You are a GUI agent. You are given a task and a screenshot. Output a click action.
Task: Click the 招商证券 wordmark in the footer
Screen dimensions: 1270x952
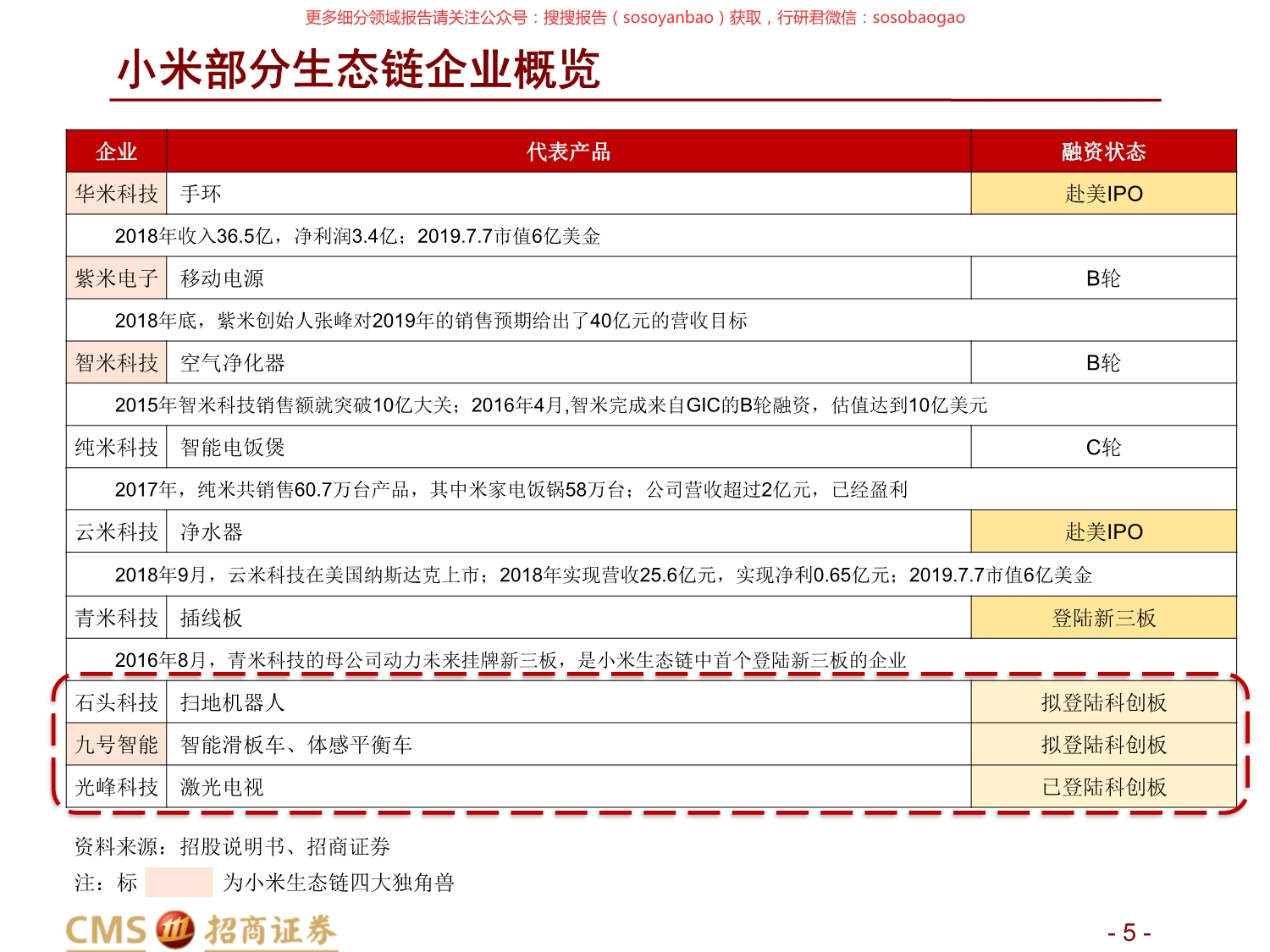click(x=270, y=930)
